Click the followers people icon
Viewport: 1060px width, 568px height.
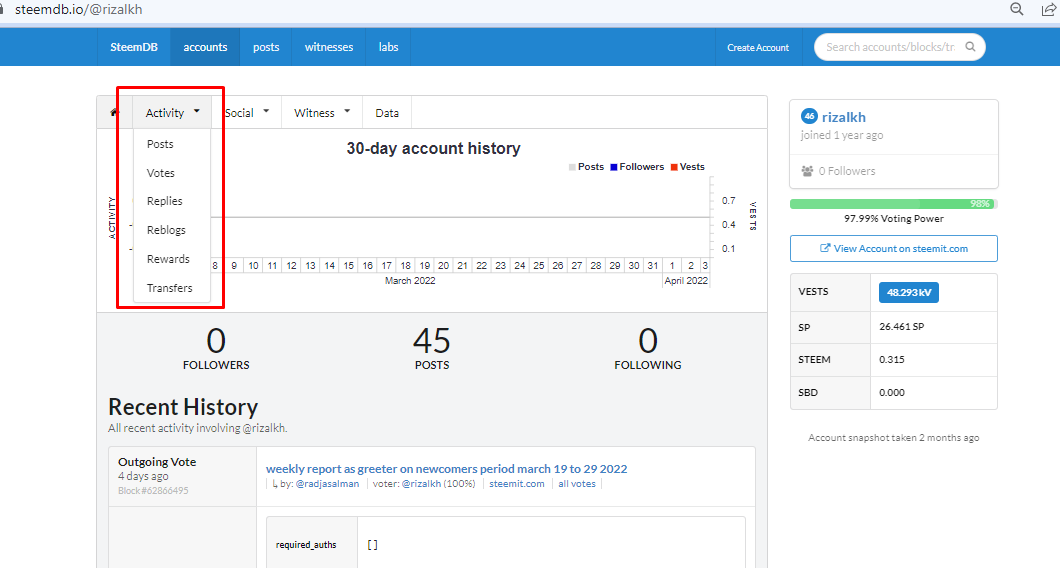[x=807, y=171]
